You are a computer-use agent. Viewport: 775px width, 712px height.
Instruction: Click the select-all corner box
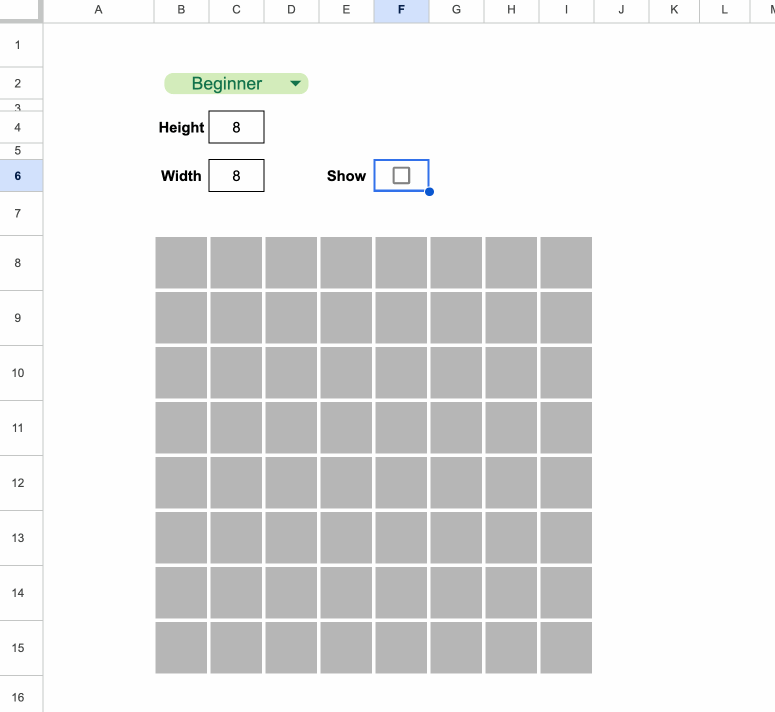point(21,10)
